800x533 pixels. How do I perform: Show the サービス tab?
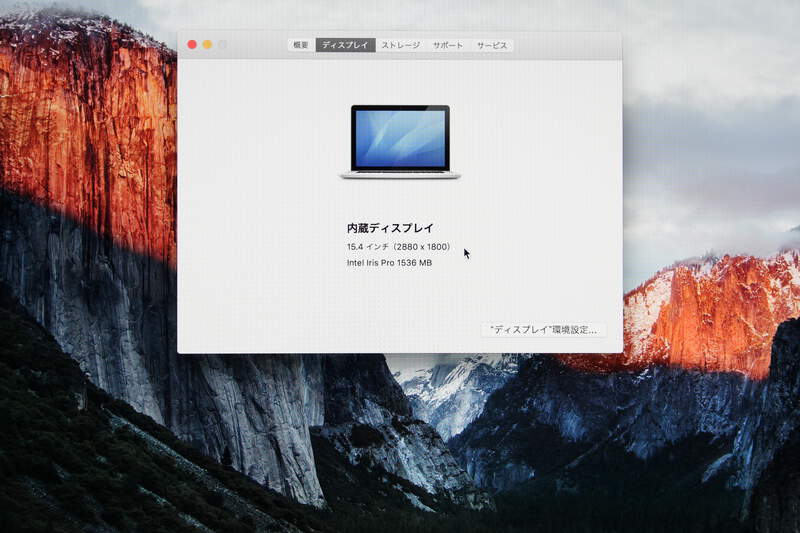(492, 45)
